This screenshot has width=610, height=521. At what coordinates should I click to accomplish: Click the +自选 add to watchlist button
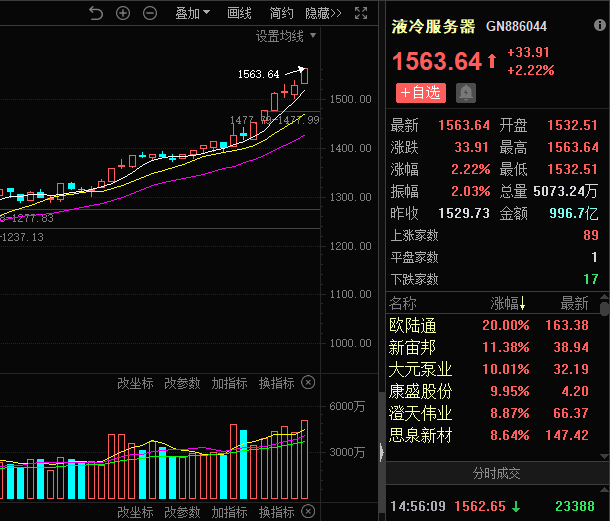pyautogui.click(x=420, y=93)
